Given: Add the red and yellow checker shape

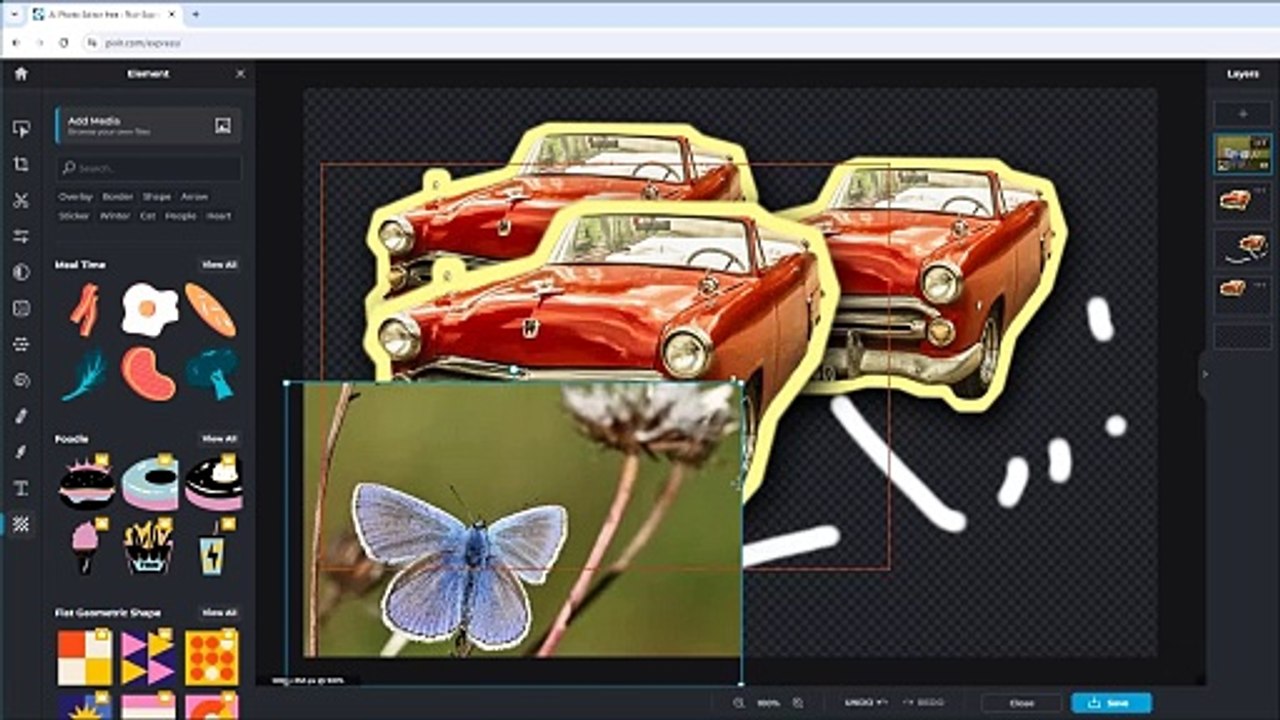Looking at the screenshot, I should click(85, 657).
